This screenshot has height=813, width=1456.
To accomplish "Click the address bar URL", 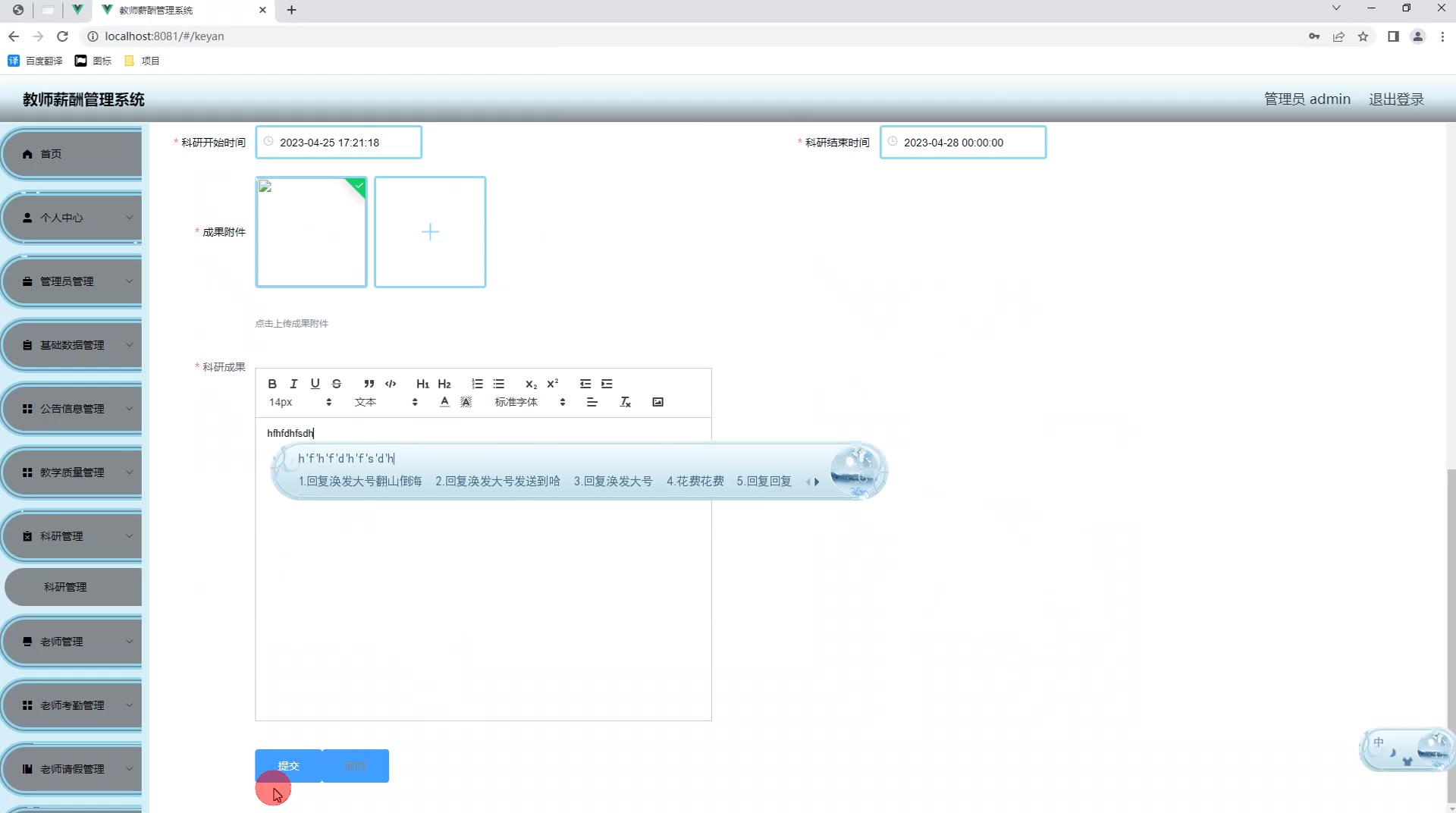I will coord(165,36).
